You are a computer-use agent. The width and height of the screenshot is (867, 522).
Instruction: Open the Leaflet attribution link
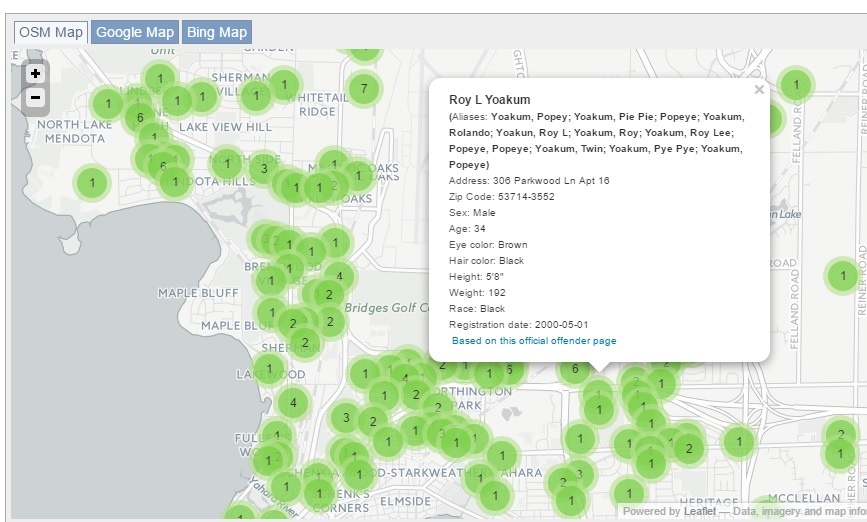click(x=699, y=511)
